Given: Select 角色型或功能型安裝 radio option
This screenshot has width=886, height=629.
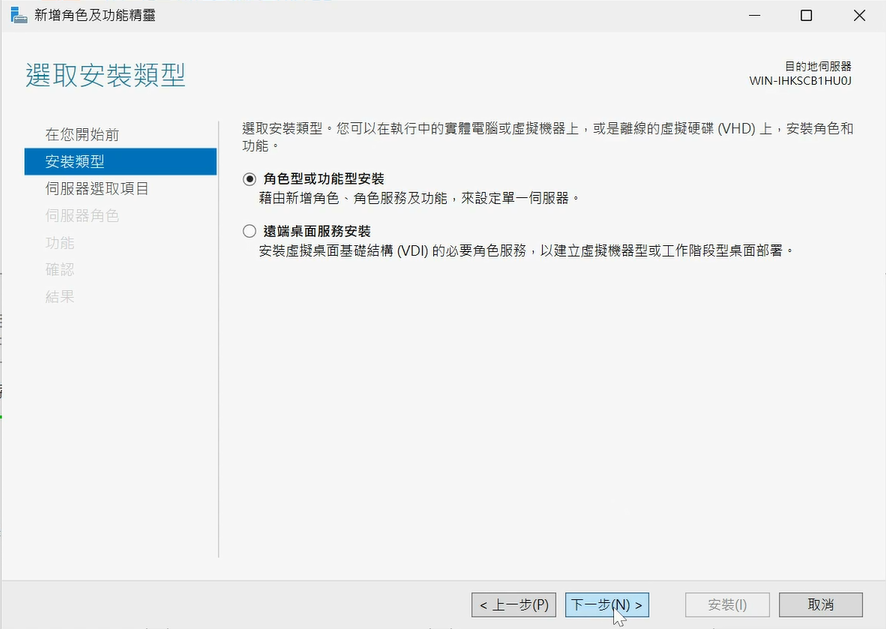Looking at the screenshot, I should point(249,179).
